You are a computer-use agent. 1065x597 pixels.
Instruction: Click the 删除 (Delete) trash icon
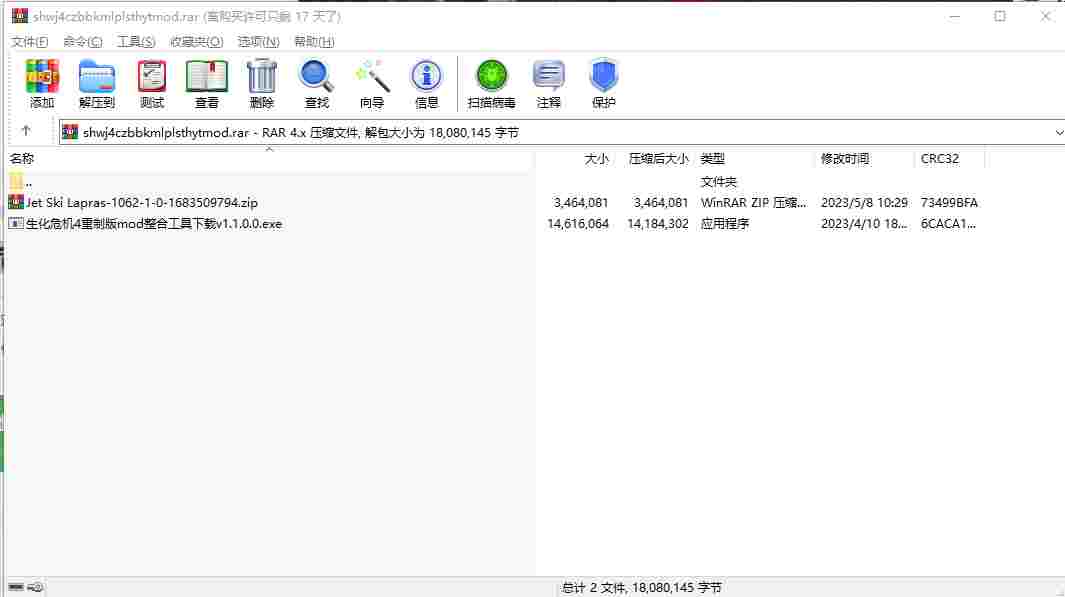click(261, 83)
